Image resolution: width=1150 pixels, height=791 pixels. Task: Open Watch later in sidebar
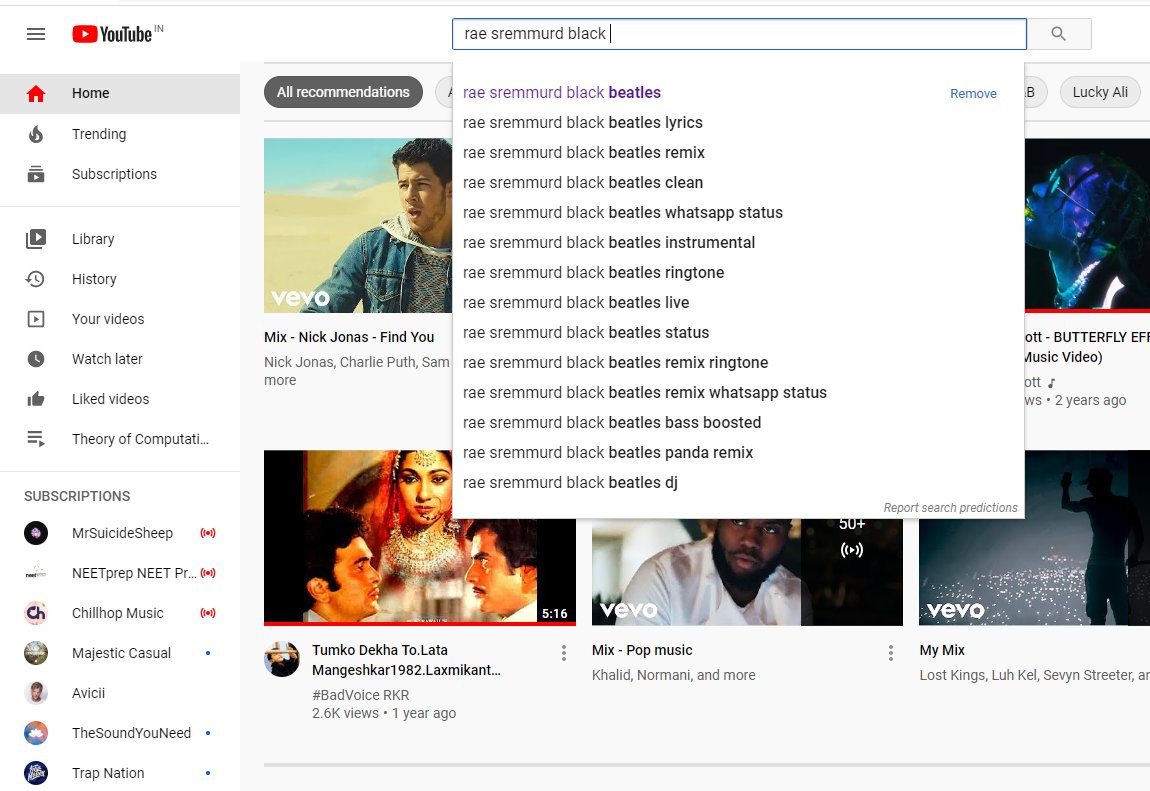(120, 359)
